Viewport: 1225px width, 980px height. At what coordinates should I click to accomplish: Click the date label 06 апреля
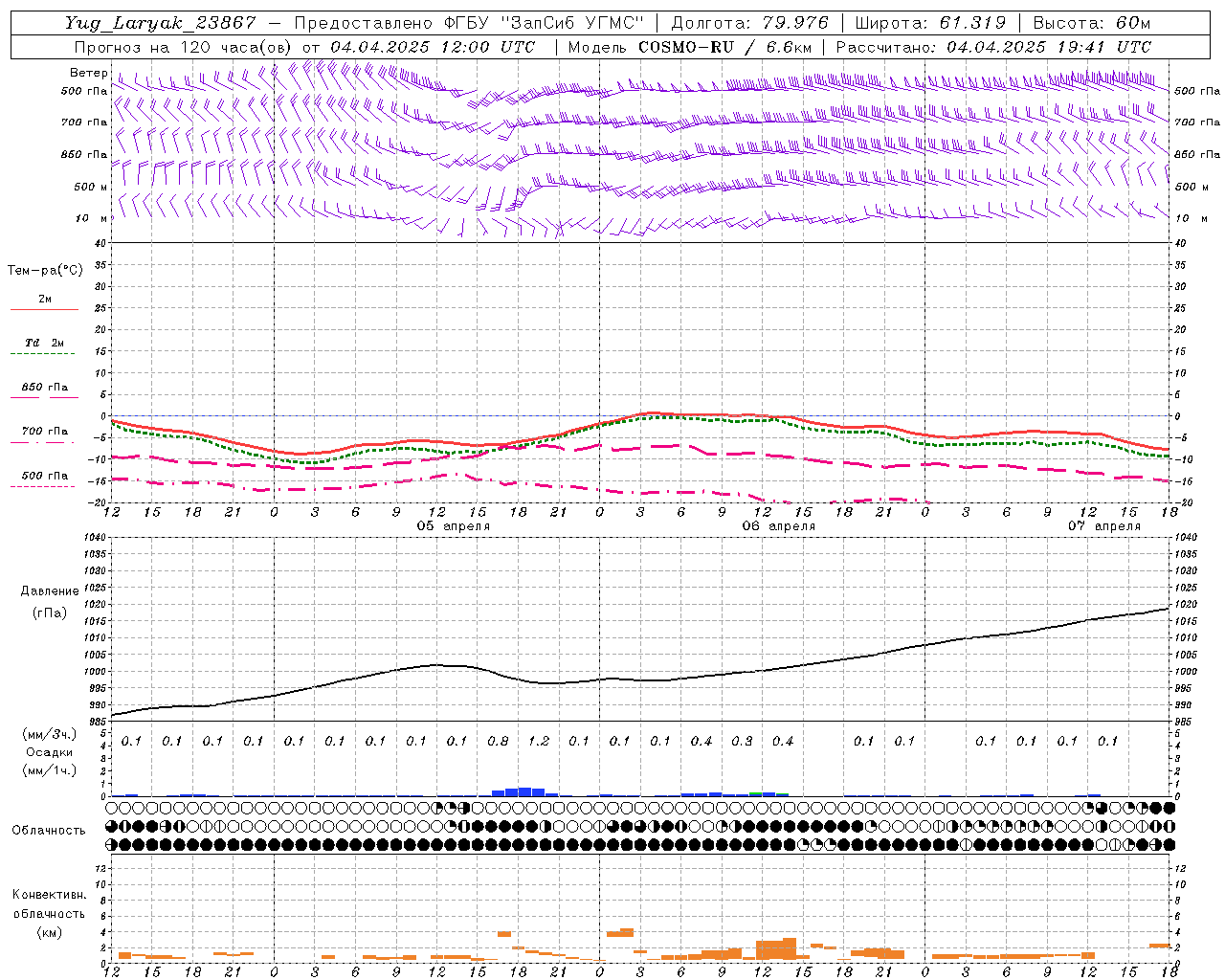point(779,526)
